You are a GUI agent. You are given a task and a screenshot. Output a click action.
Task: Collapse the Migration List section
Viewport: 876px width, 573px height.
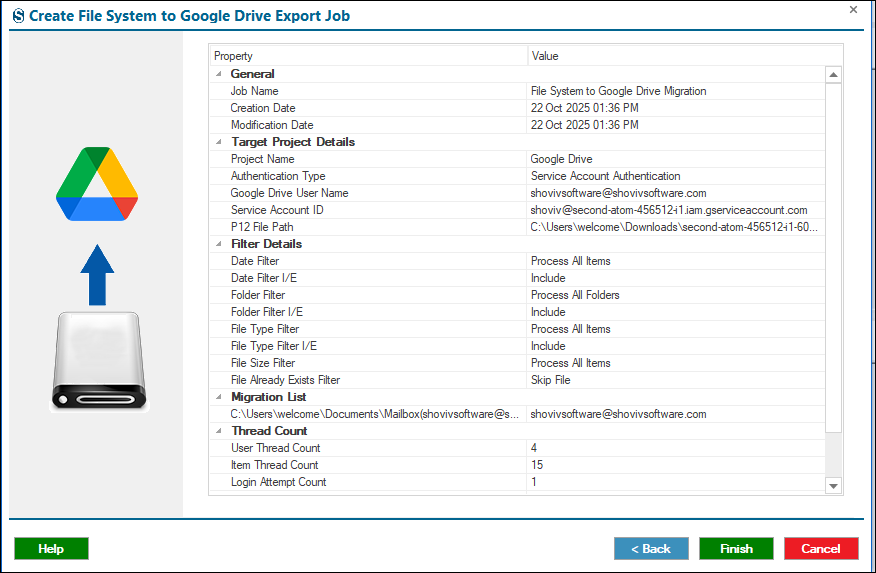(218, 397)
